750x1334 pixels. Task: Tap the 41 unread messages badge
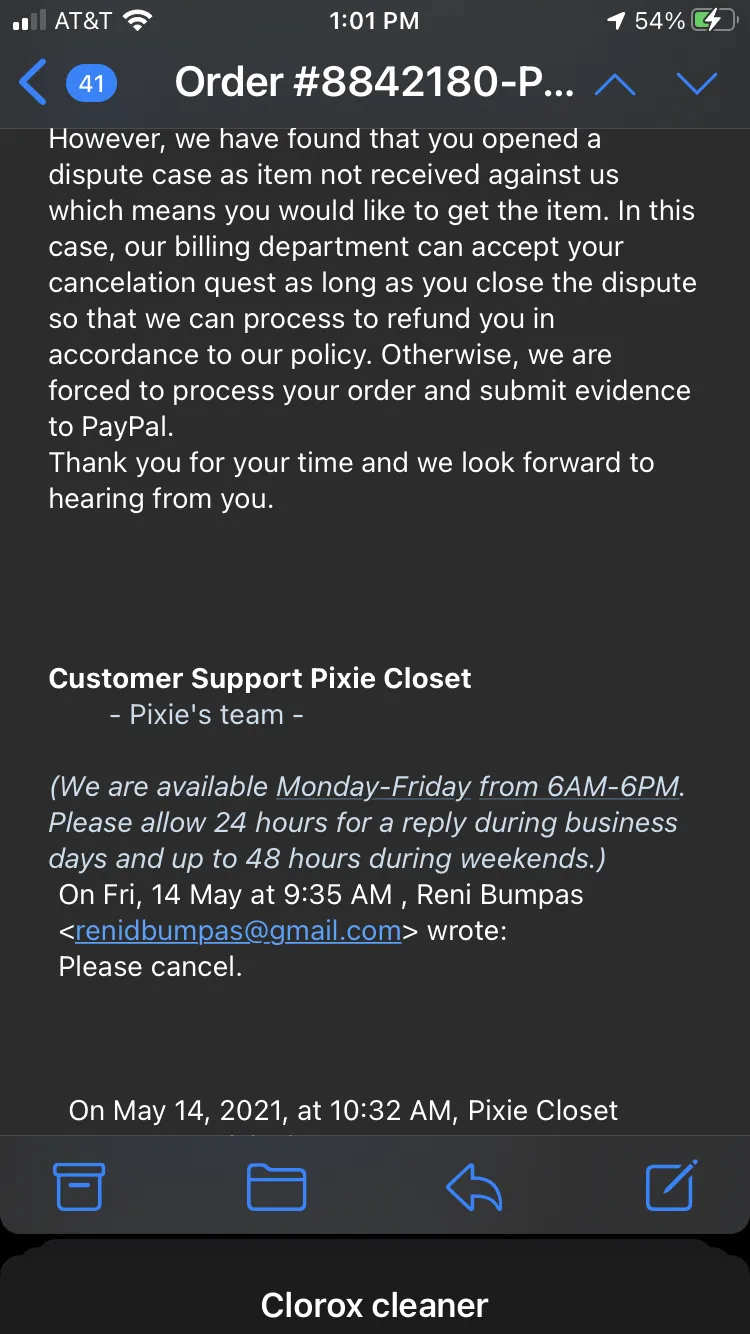92,83
